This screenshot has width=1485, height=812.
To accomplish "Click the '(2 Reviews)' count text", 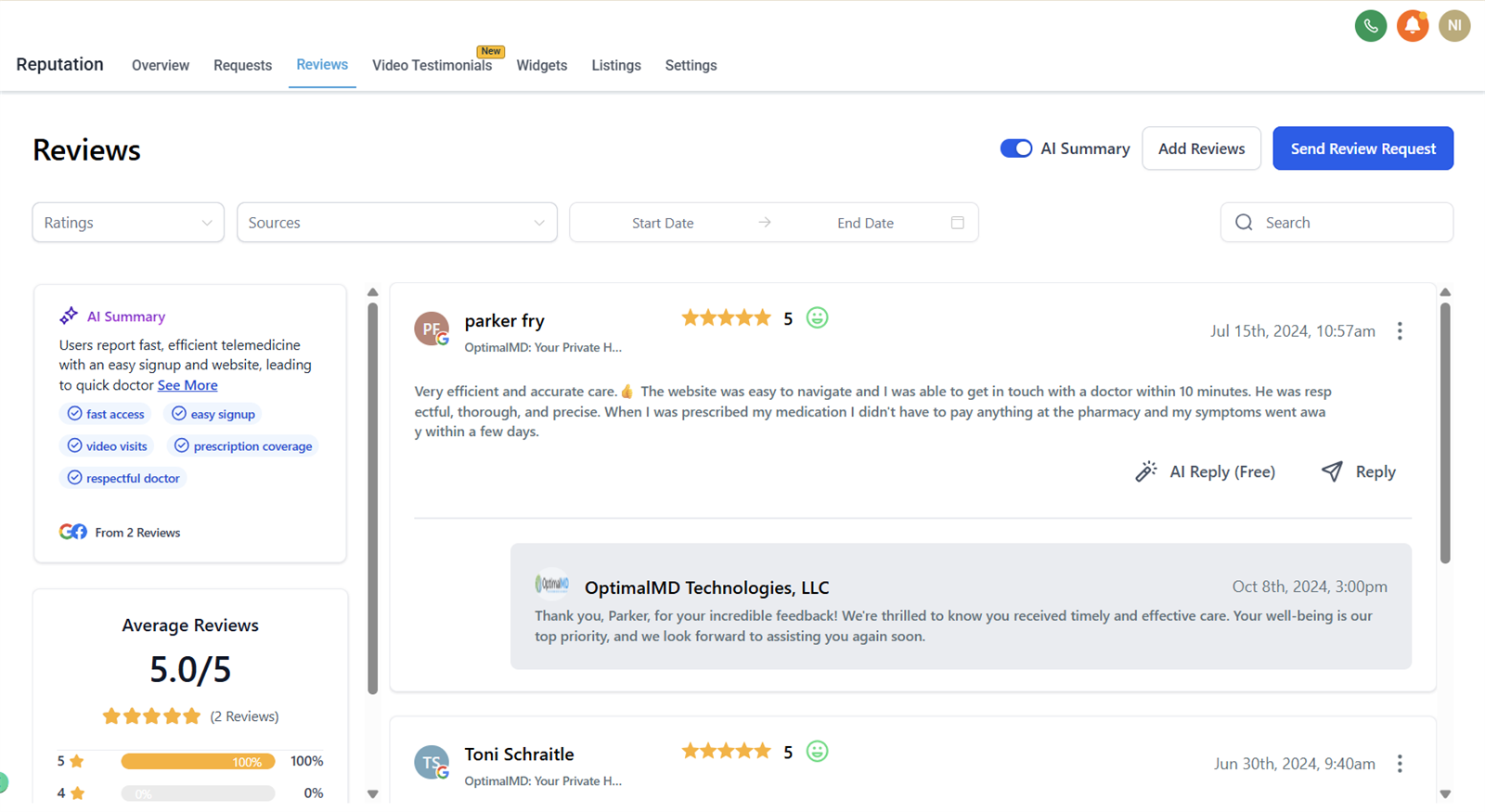I will click(244, 716).
